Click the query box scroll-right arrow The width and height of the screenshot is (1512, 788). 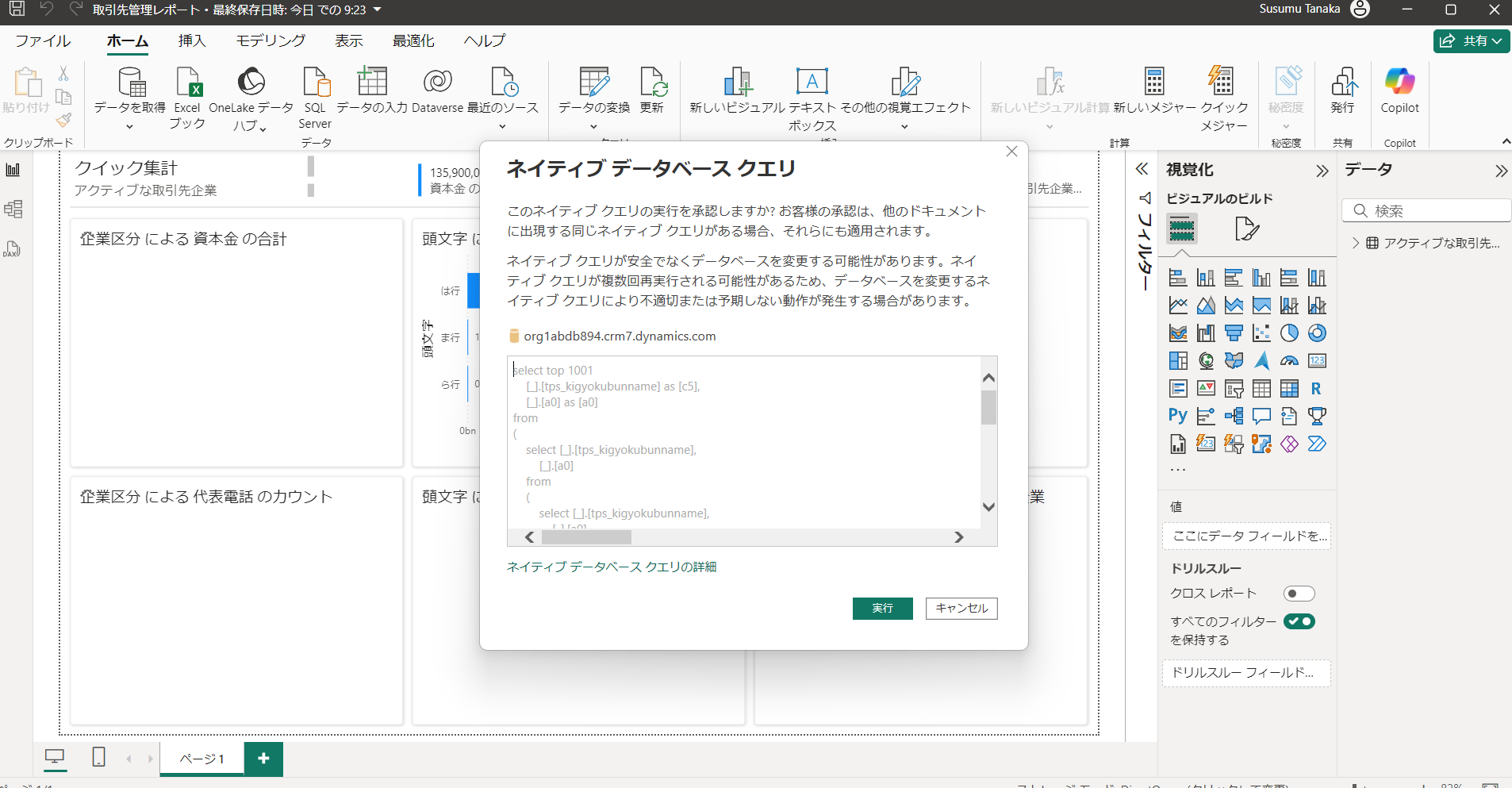pyautogui.click(x=959, y=537)
